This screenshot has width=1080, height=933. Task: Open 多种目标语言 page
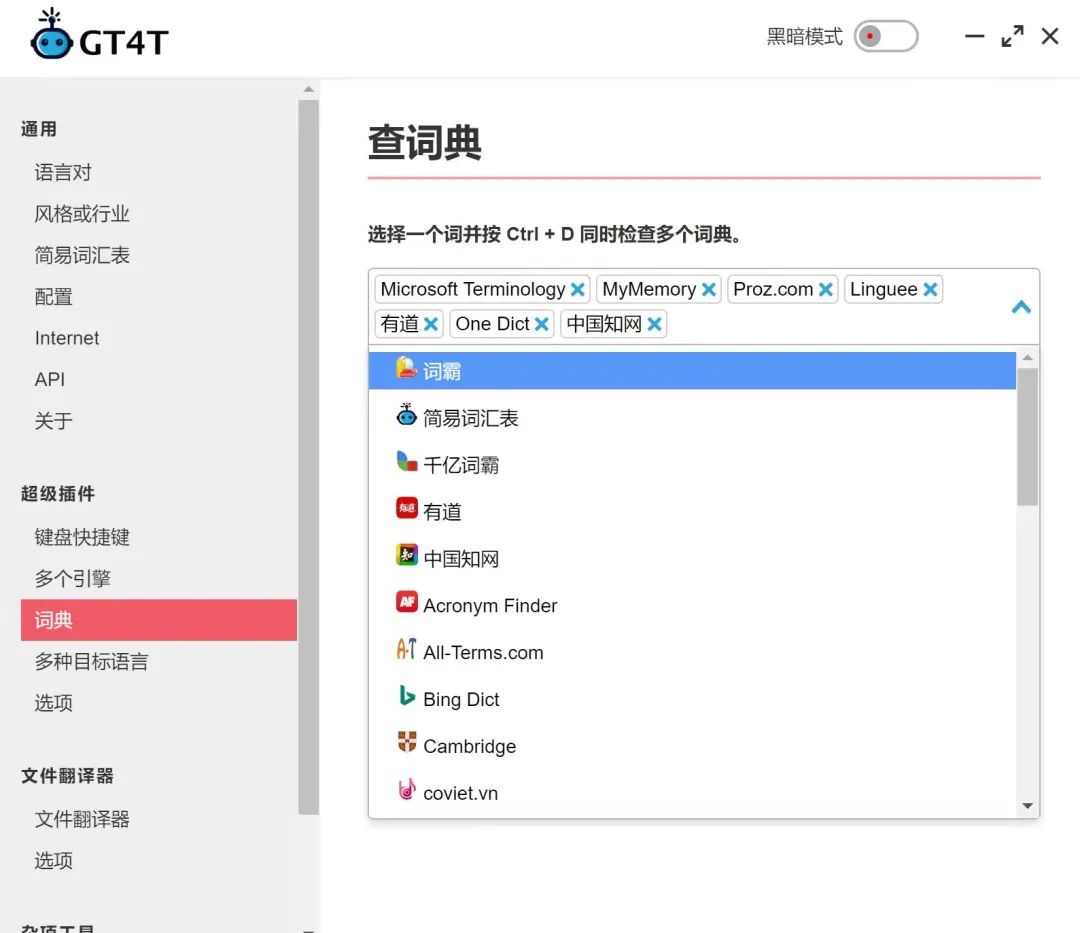[x=92, y=661]
